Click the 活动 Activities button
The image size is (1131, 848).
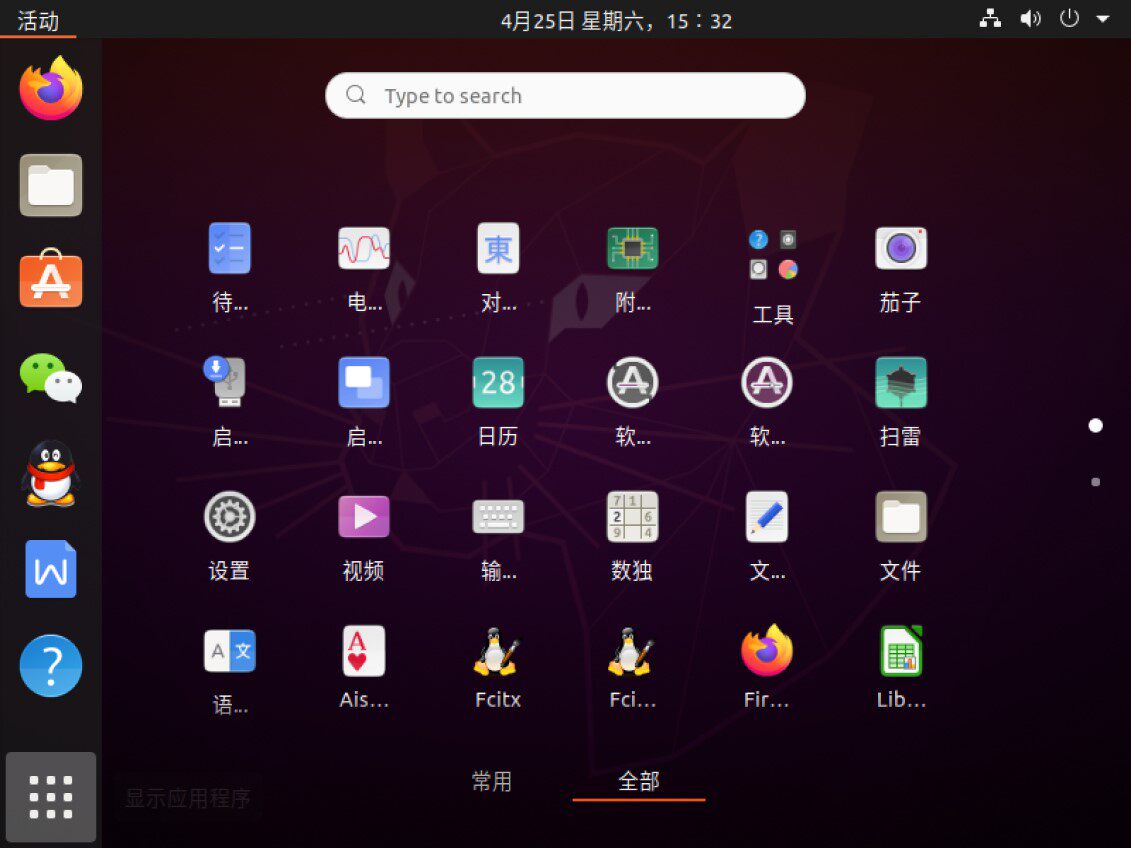[38, 20]
